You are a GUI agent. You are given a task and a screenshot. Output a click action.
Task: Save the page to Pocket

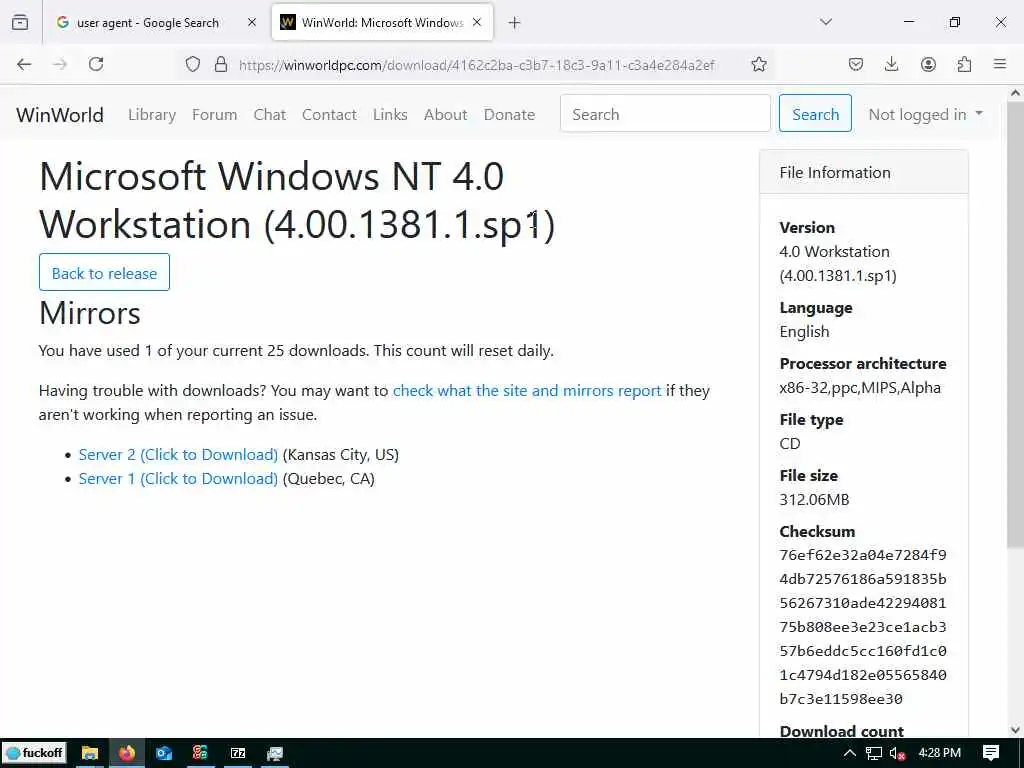point(856,64)
